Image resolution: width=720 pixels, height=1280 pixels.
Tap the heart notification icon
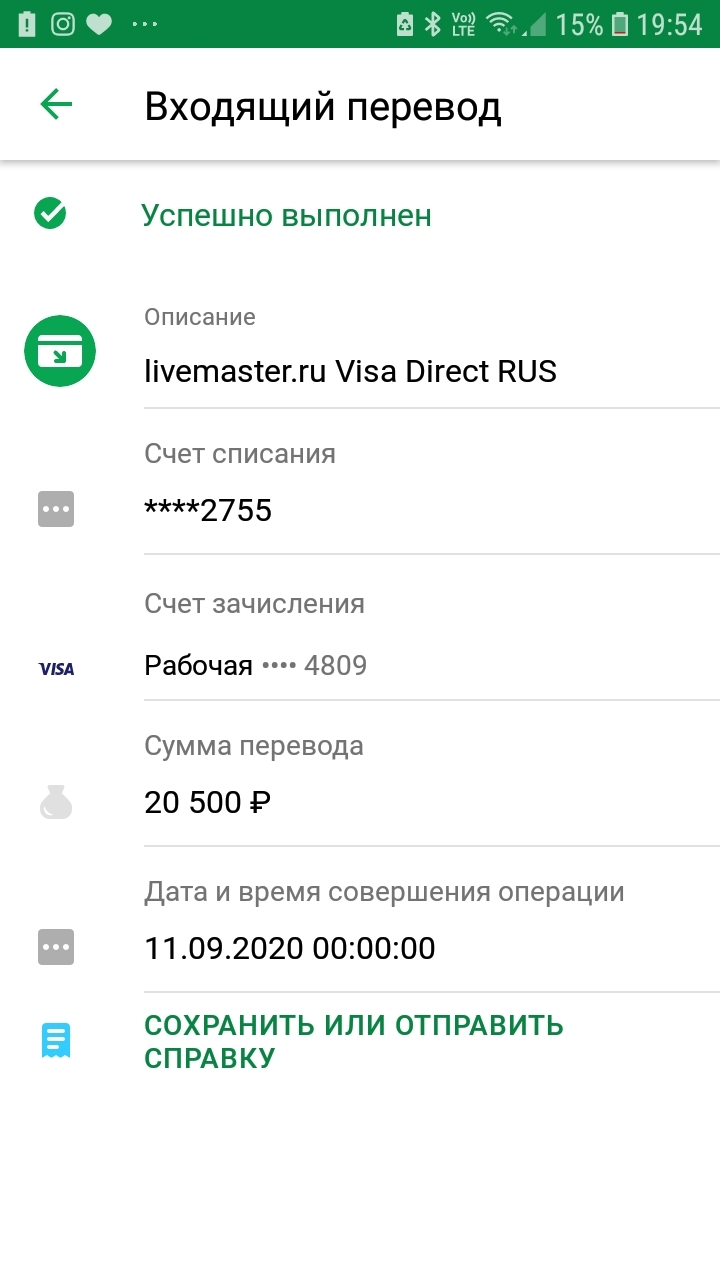(x=99, y=24)
